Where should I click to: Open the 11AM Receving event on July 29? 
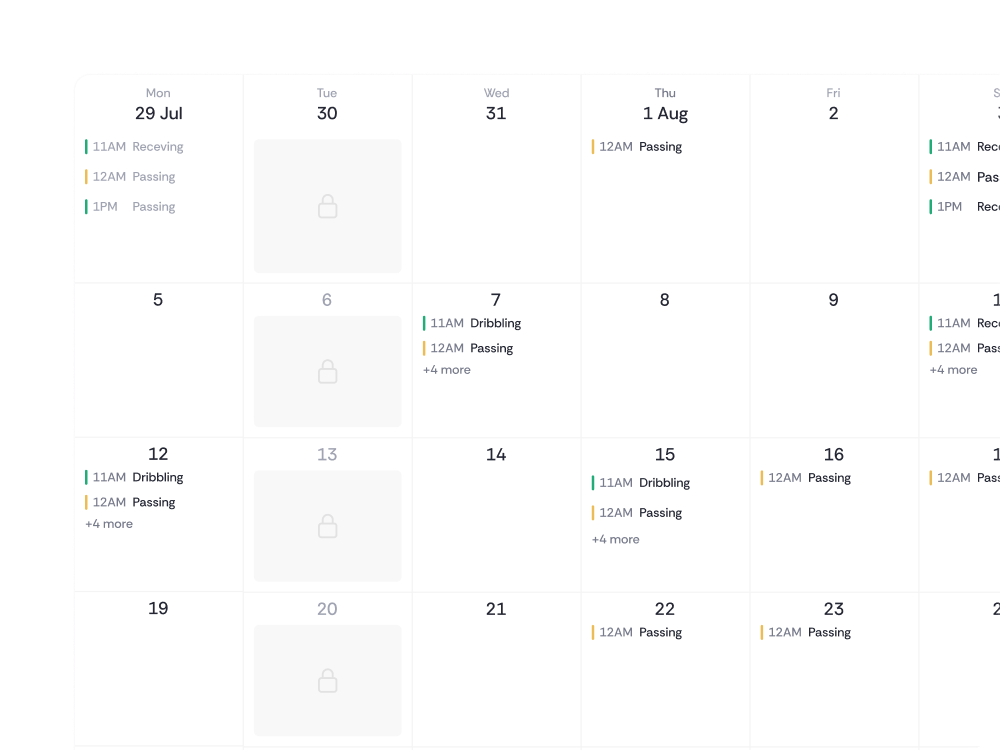pyautogui.click(x=140, y=146)
